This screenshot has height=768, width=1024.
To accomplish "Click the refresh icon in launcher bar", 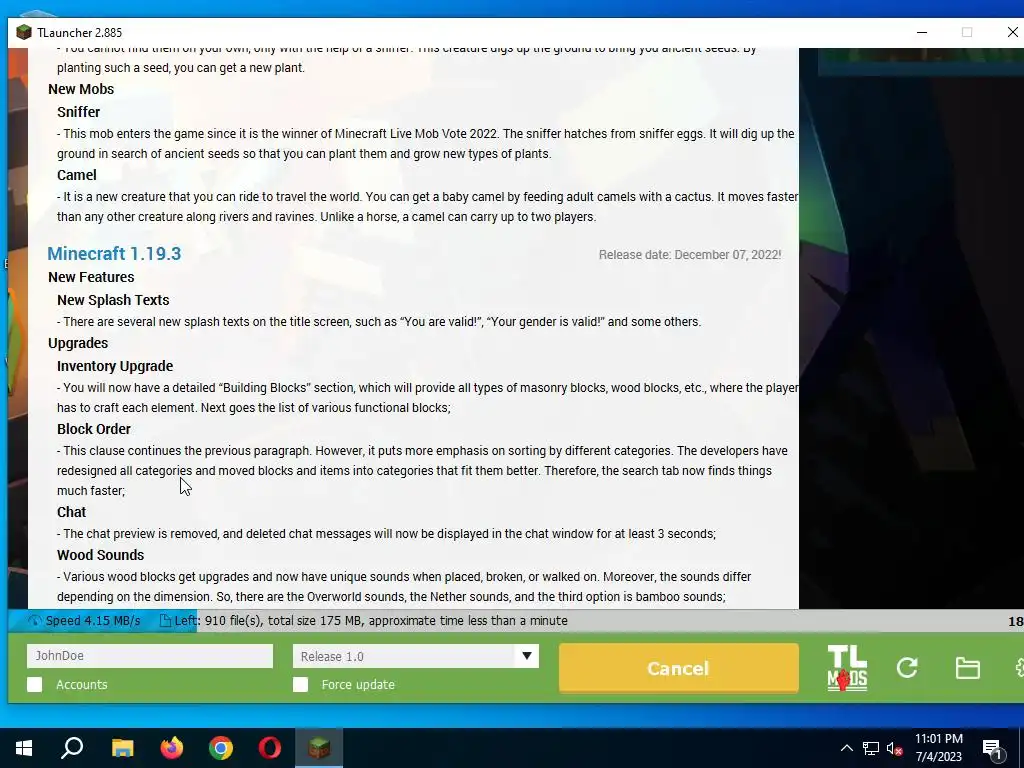I will pos(907,667).
